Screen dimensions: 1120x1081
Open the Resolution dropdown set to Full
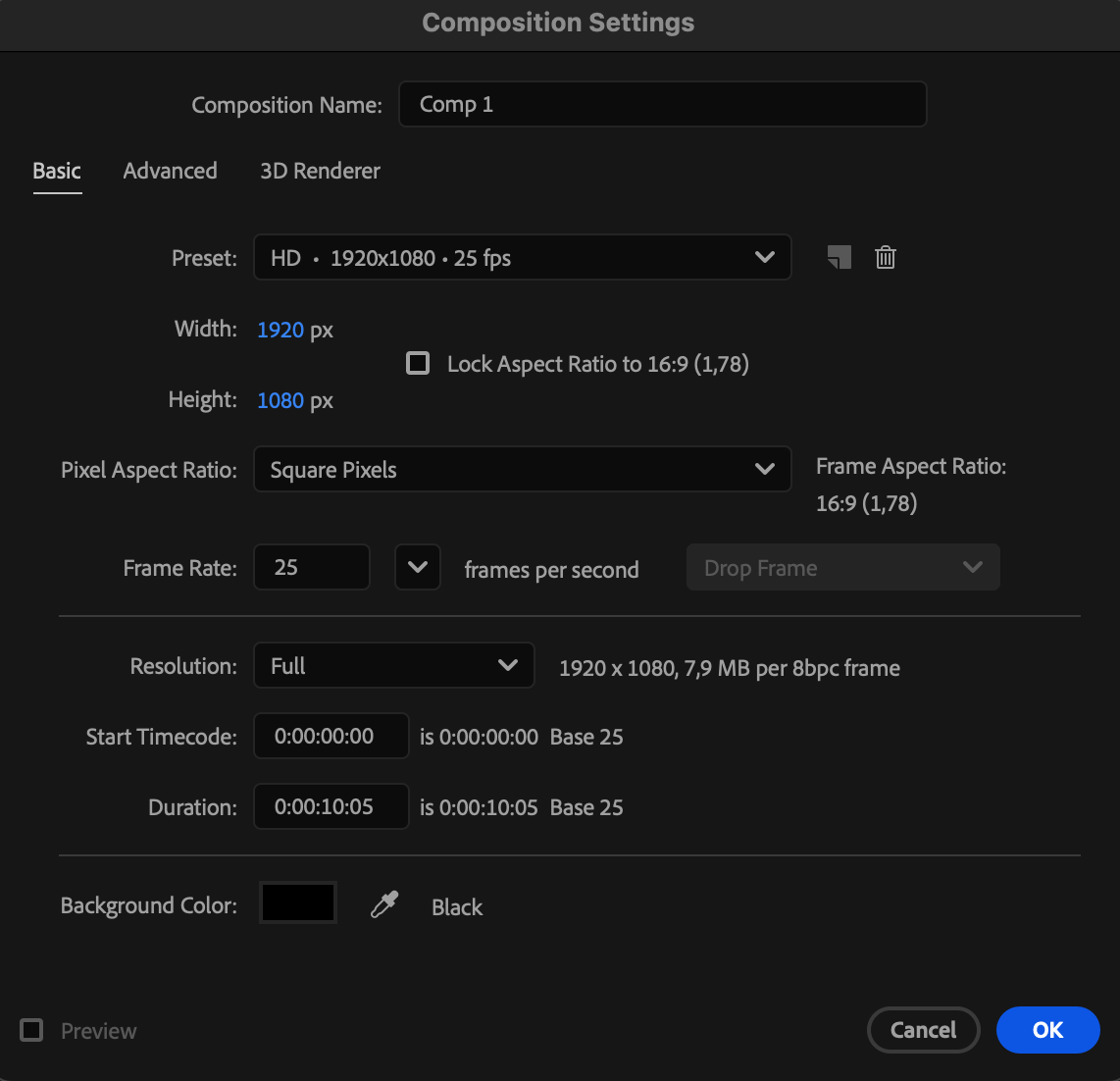(x=393, y=666)
